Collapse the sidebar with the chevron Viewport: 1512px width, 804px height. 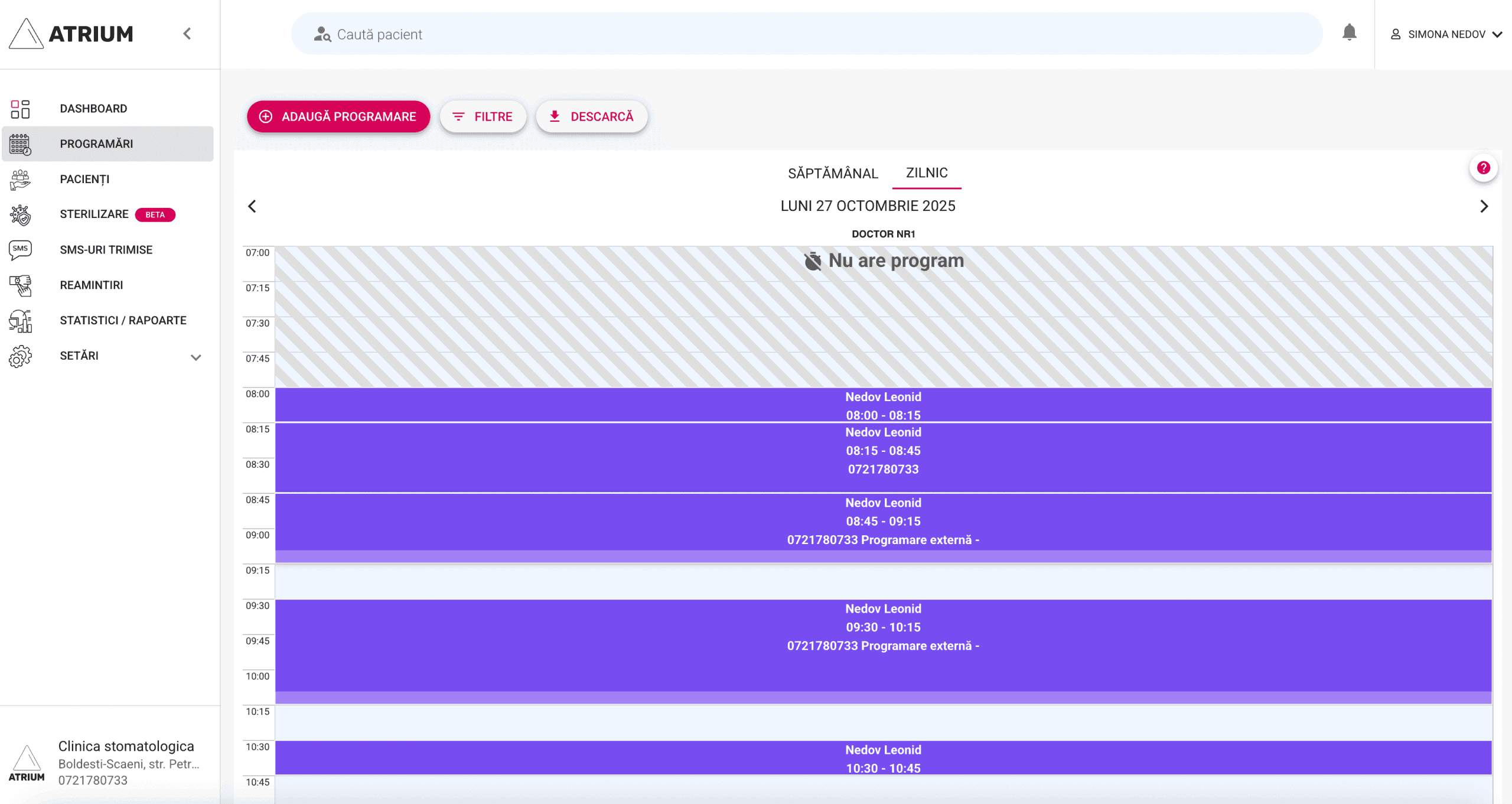point(187,34)
